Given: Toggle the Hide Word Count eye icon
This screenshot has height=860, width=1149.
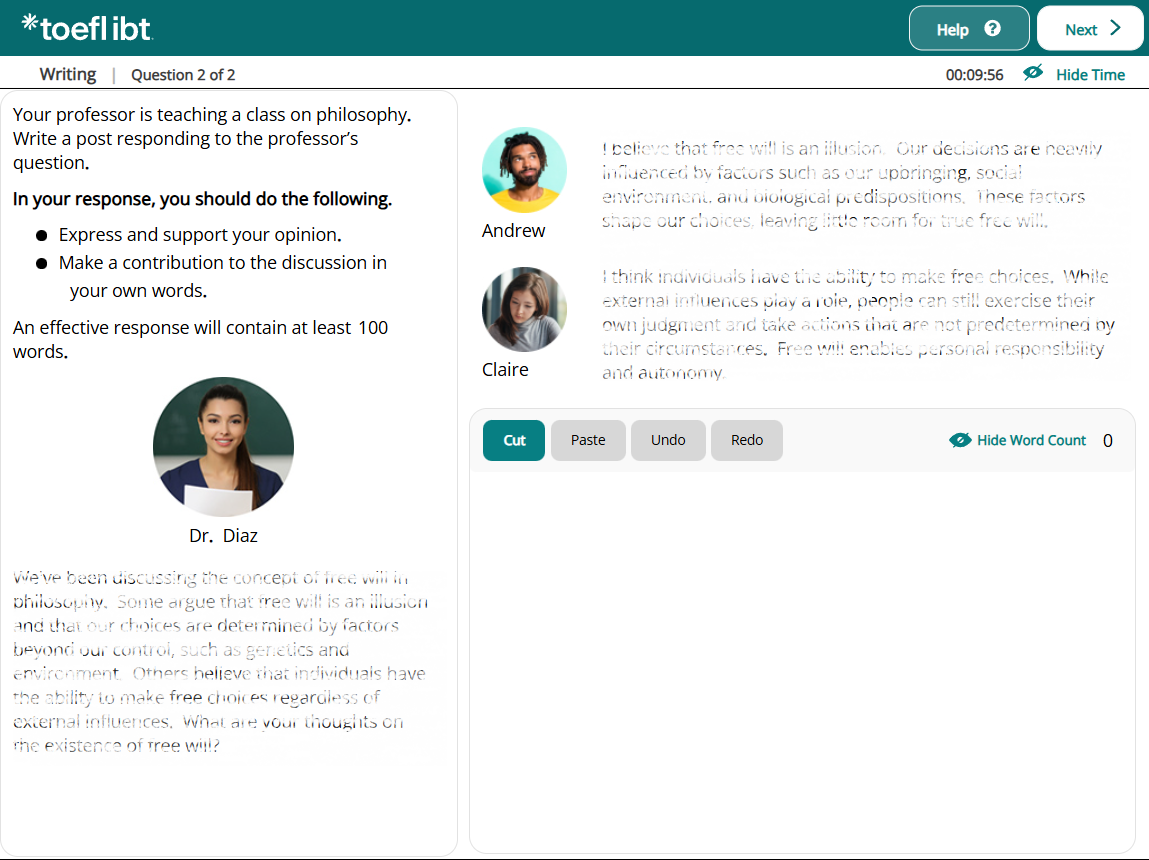Looking at the screenshot, I should click(960, 440).
